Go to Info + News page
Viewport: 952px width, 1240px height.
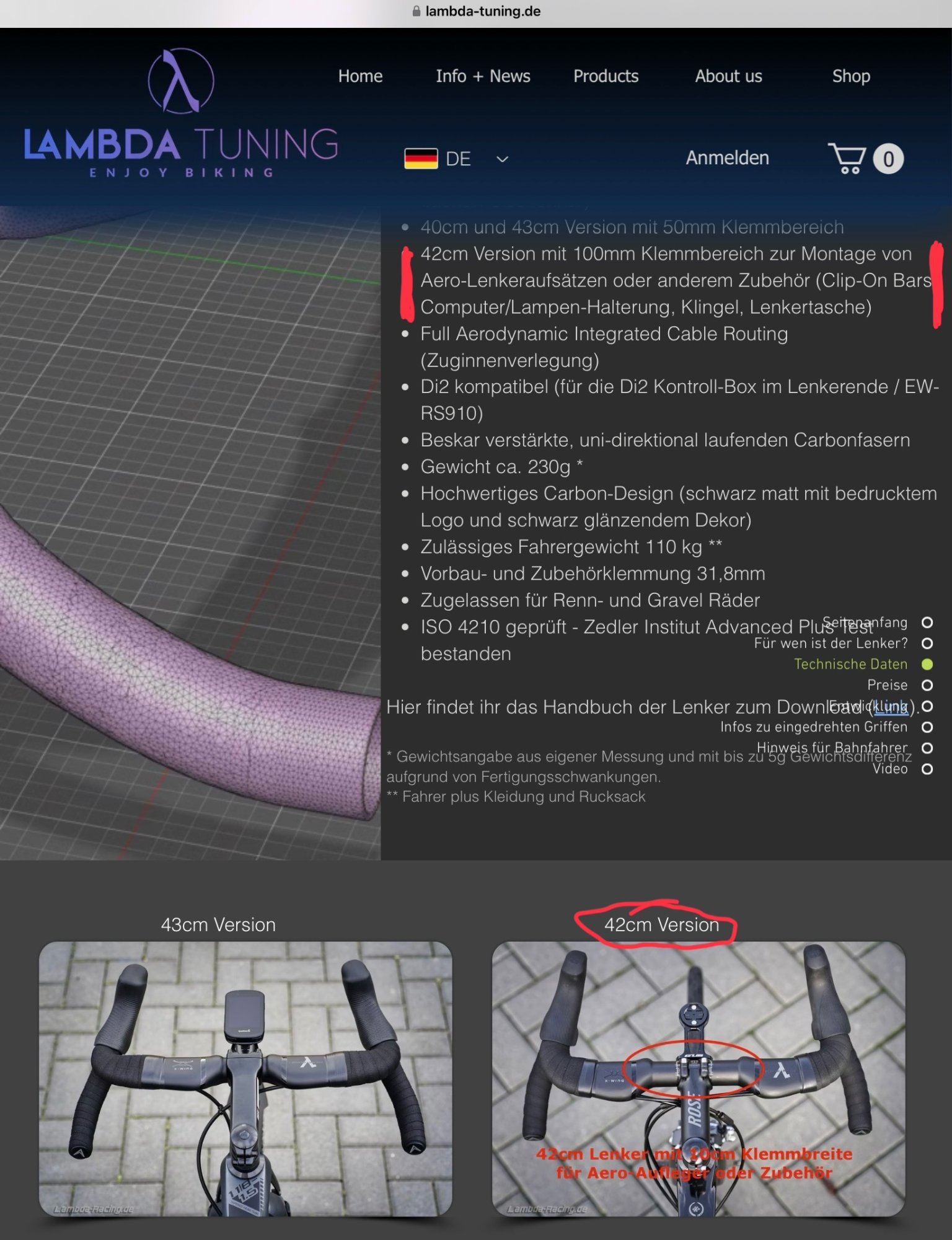(483, 76)
